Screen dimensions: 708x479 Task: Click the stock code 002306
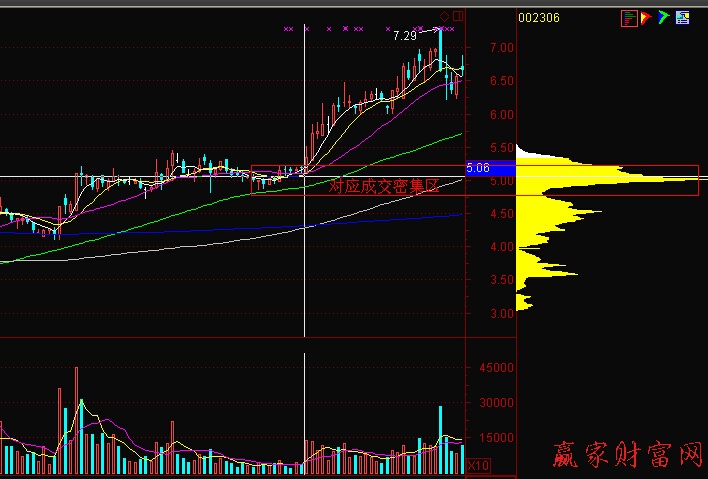[538, 17]
